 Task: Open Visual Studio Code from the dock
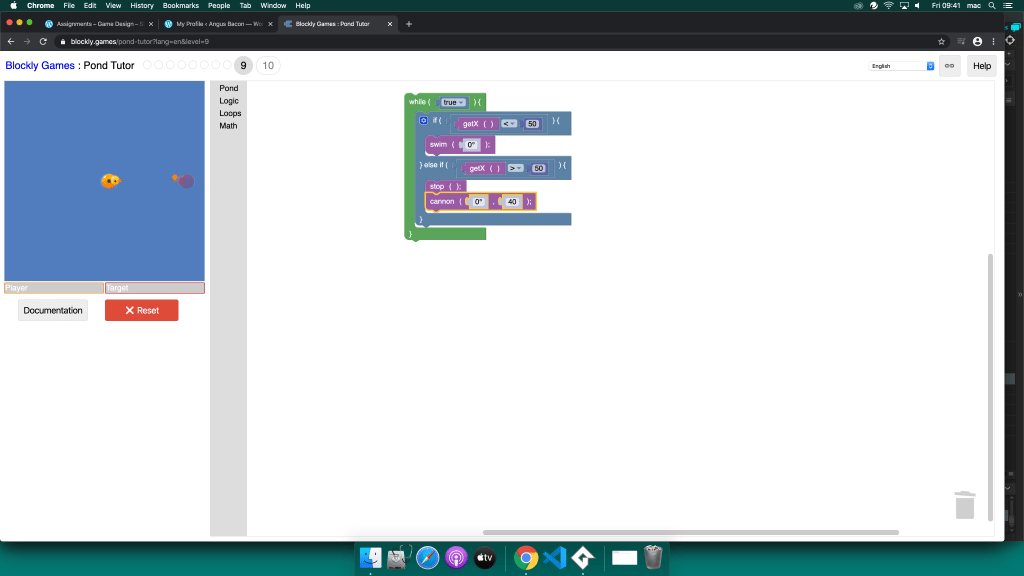pyautogui.click(x=555, y=558)
